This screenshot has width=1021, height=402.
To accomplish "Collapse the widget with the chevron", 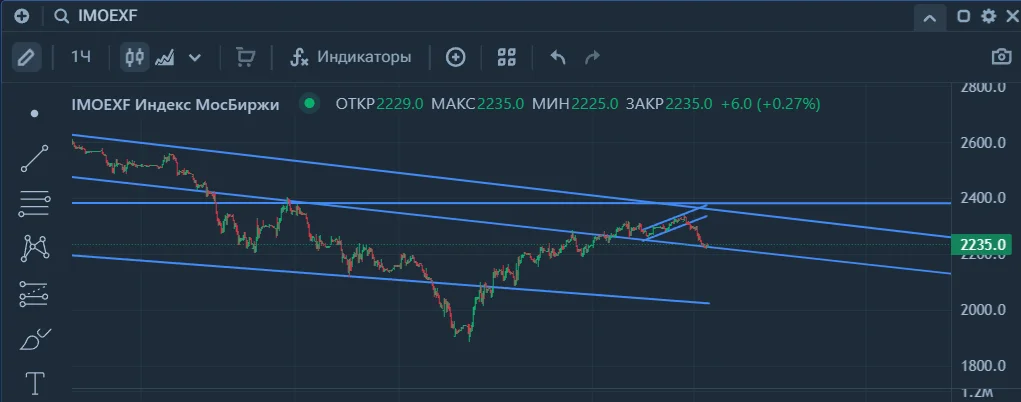I will pos(930,18).
